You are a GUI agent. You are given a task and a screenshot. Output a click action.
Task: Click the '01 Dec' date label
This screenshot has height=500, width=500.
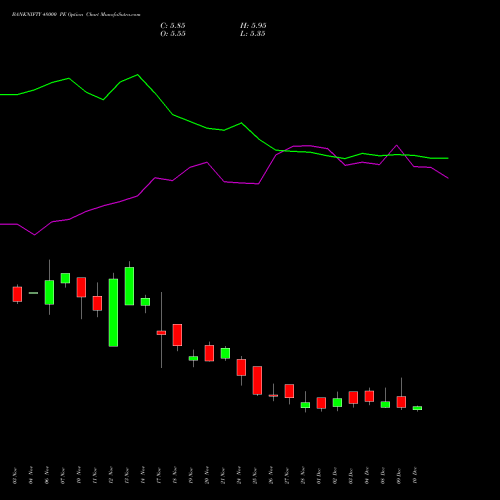(x=319, y=475)
